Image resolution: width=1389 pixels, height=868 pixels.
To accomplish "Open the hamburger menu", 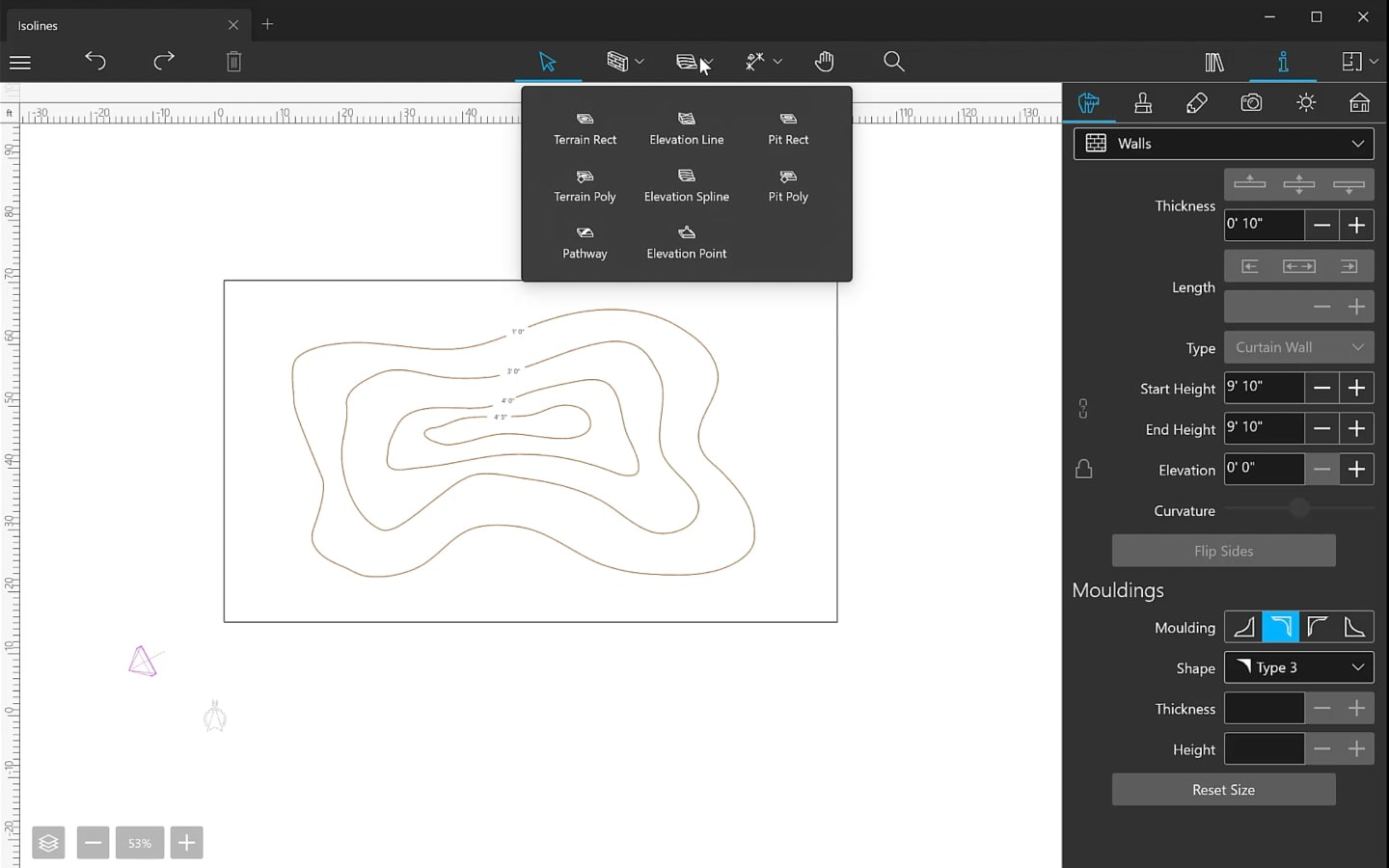I will 19,61.
